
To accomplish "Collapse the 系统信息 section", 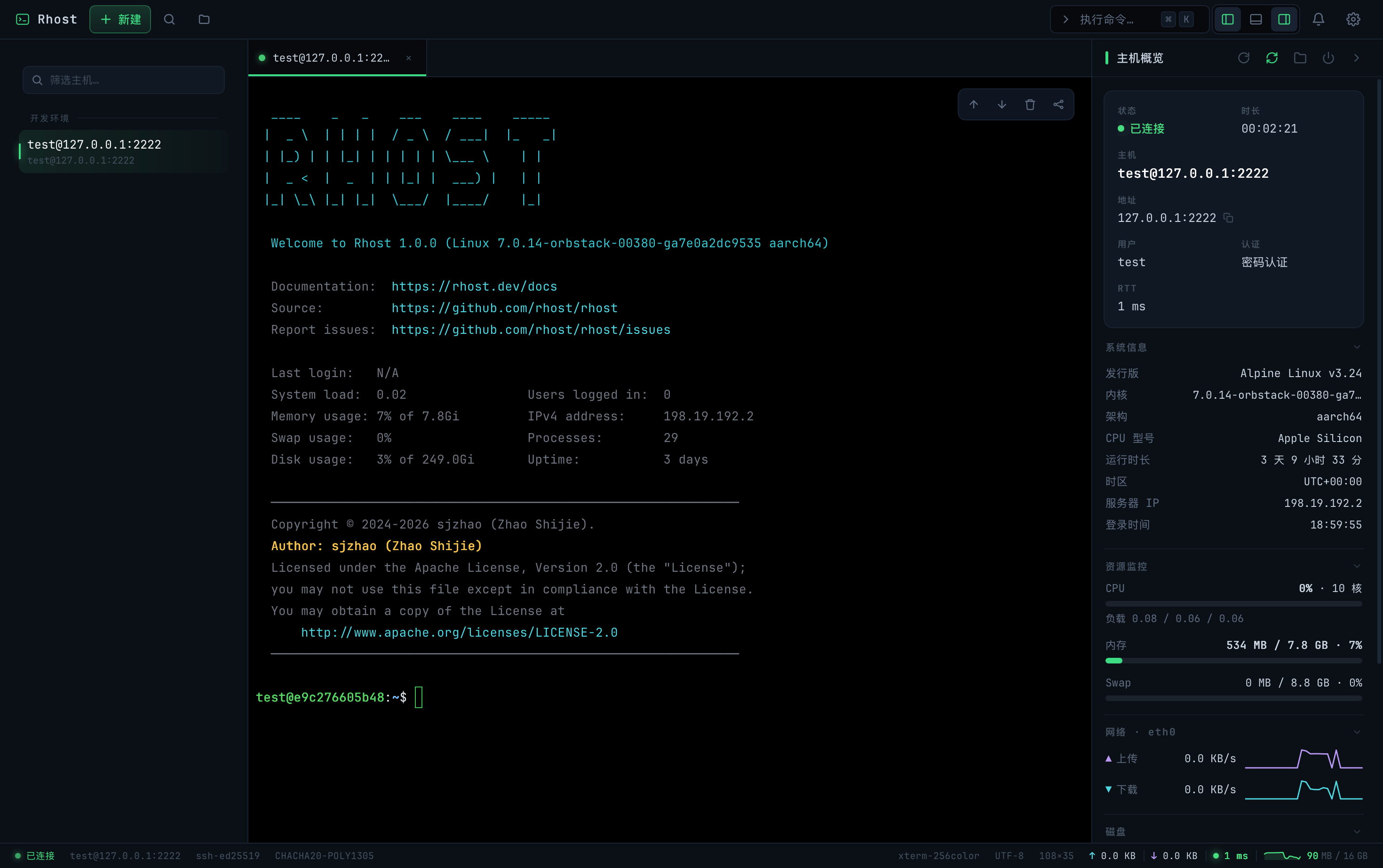I will point(1357,347).
